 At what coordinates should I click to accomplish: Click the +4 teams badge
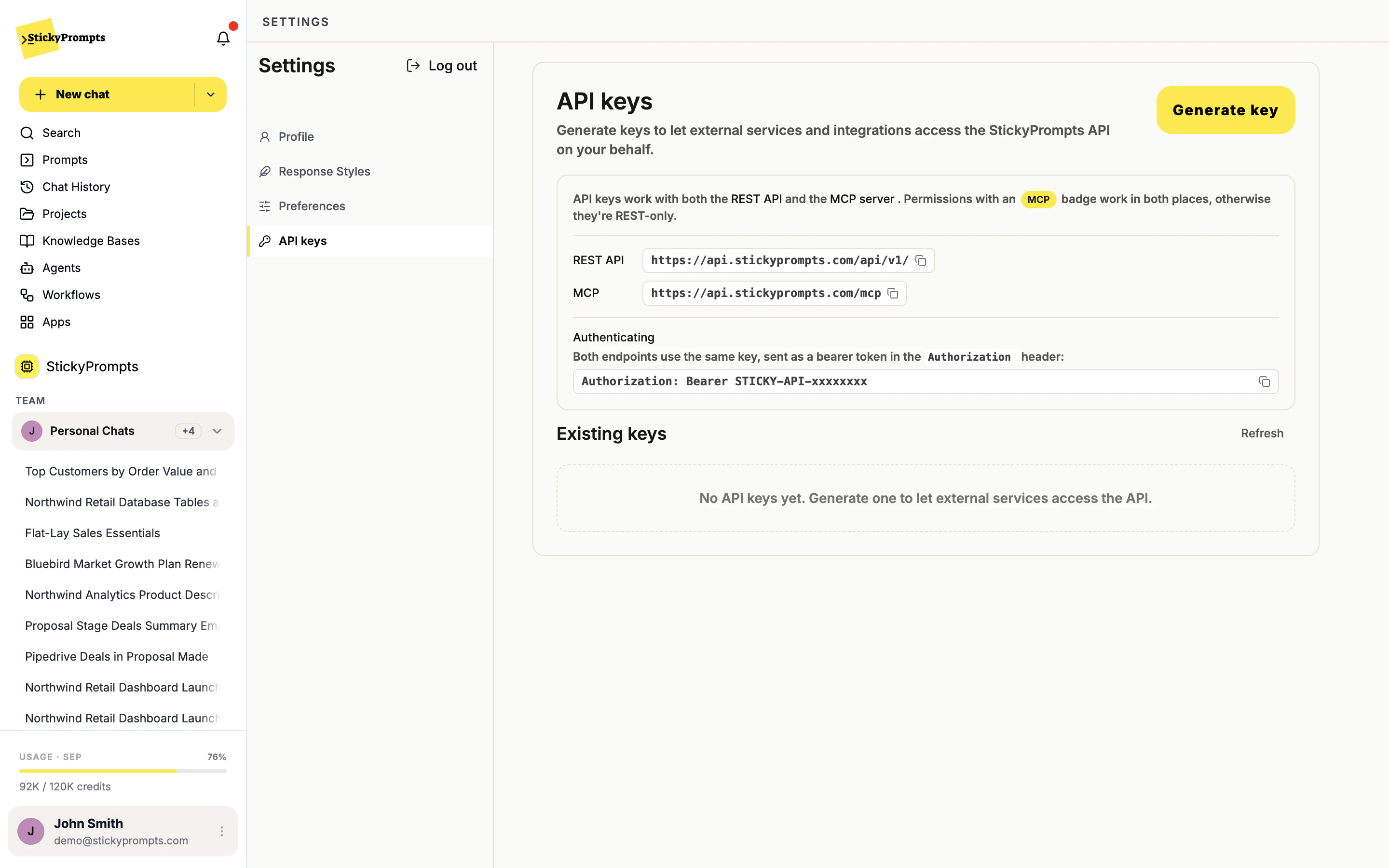tap(188, 431)
